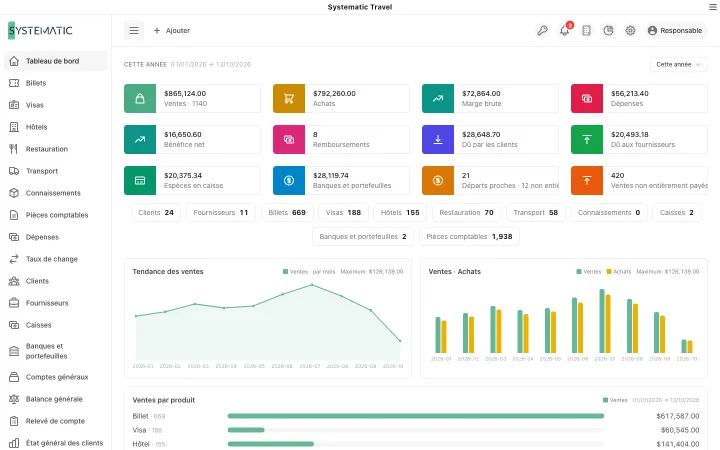Click the Restauration 70 chip

coord(467,213)
